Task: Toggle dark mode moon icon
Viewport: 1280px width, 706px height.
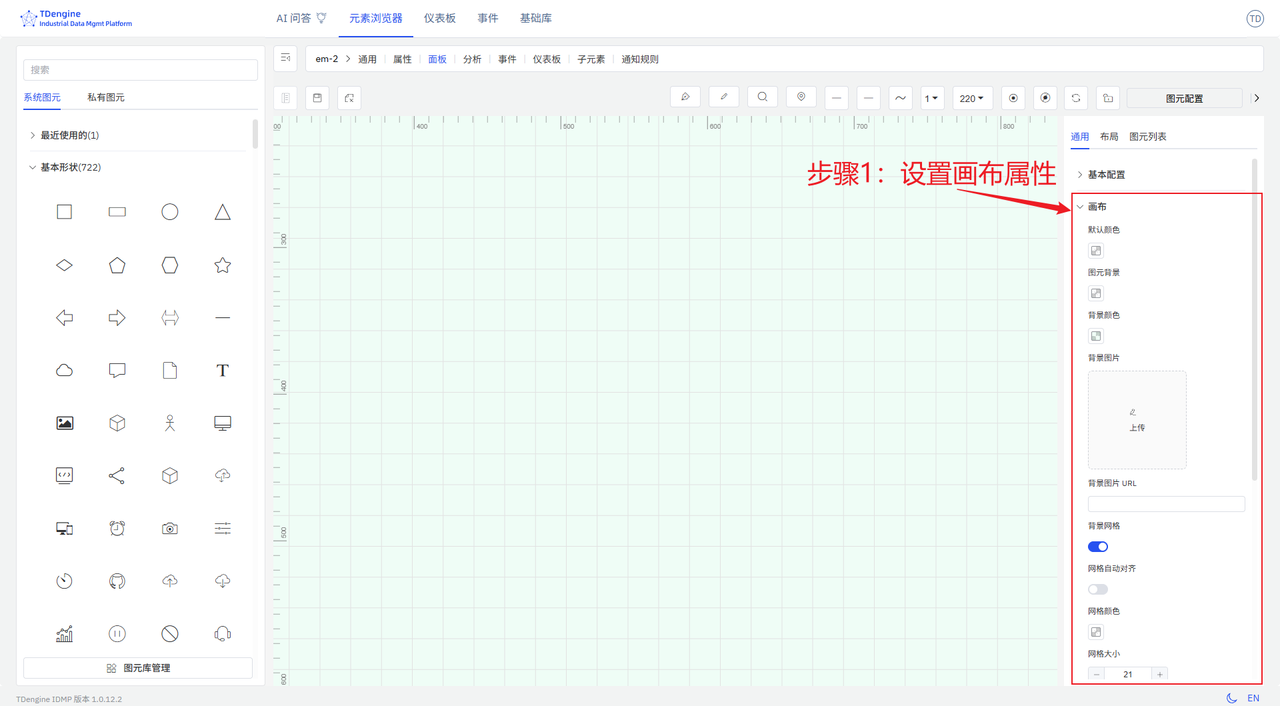Action: click(1231, 698)
